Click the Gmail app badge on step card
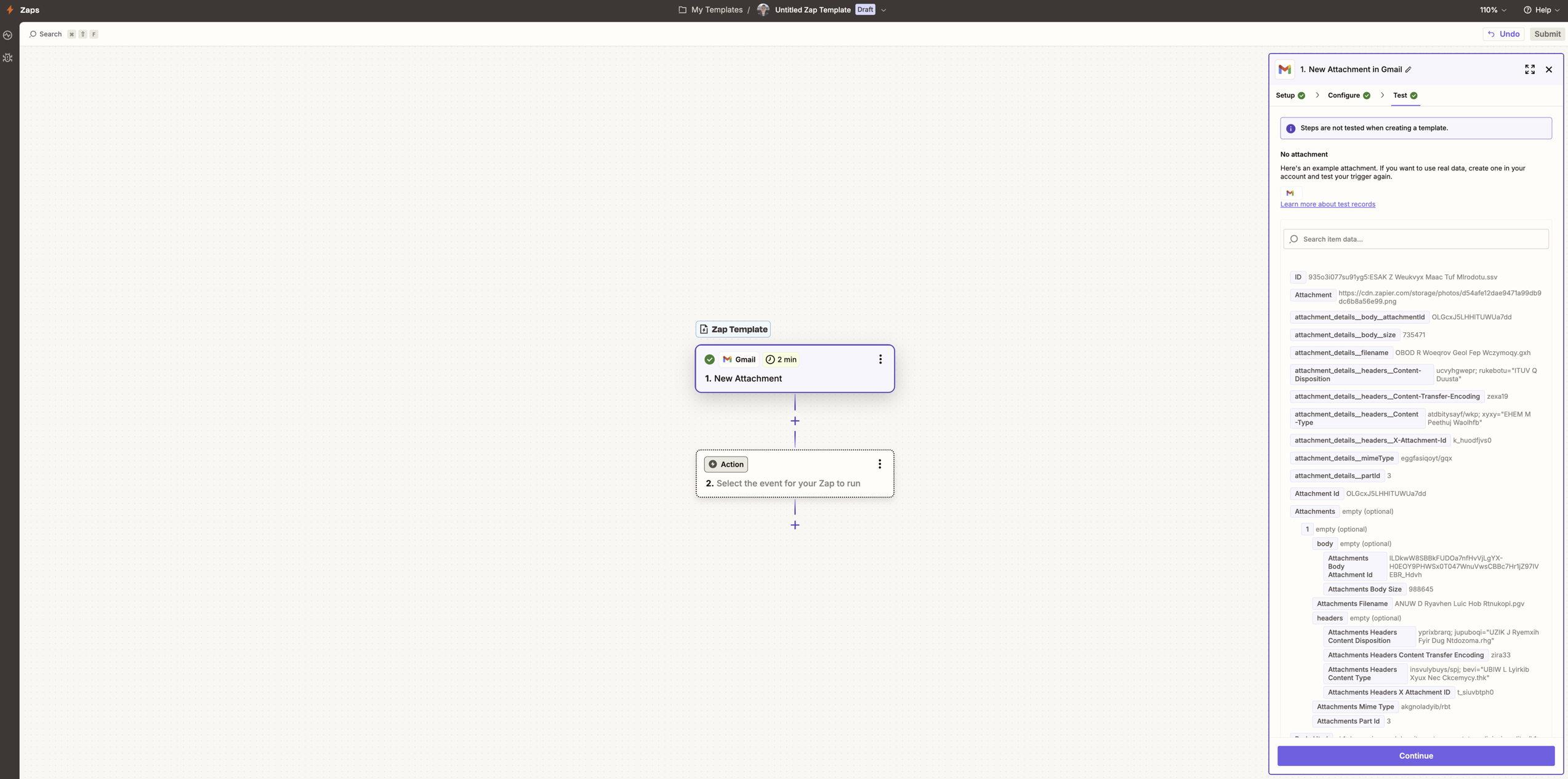 [x=739, y=359]
